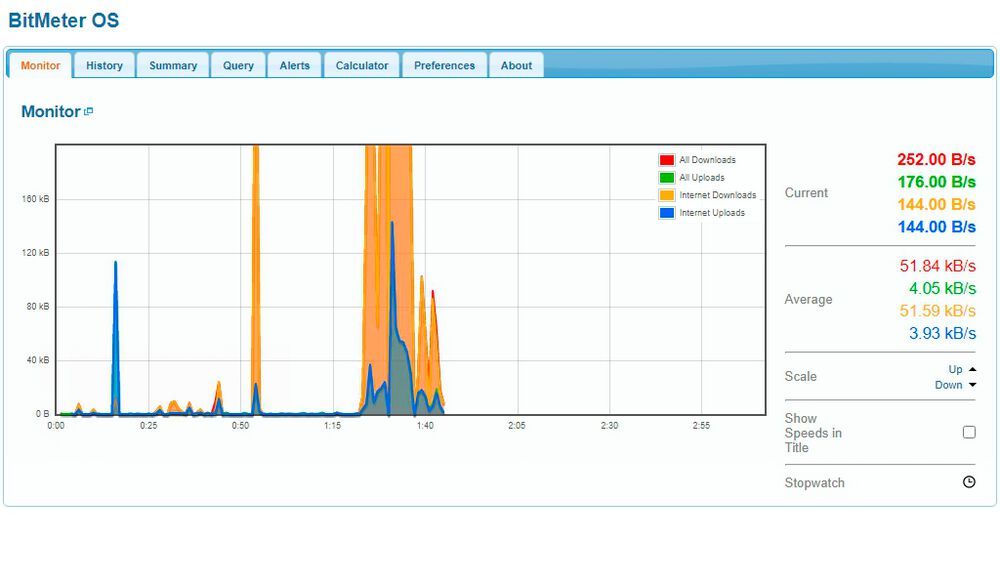The height and width of the screenshot is (582, 1000).
Task: Open the Stopwatch clock icon
Action: [x=968, y=482]
